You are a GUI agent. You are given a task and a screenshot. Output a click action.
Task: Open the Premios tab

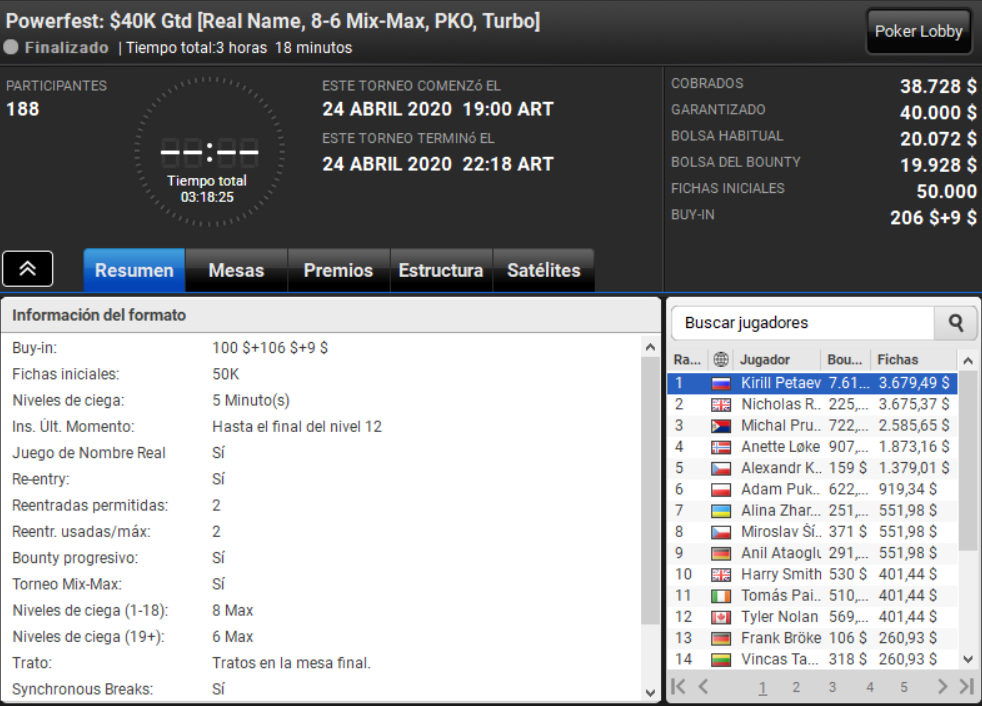coord(338,270)
